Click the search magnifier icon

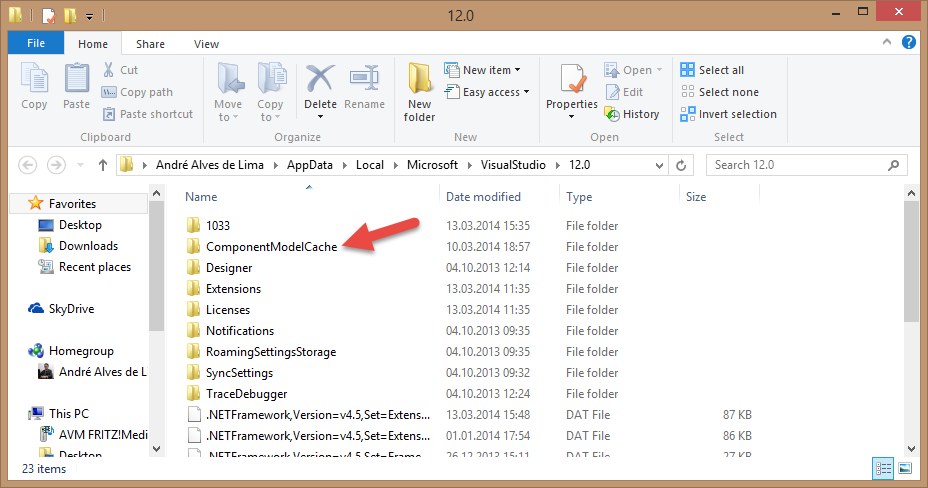click(x=894, y=165)
